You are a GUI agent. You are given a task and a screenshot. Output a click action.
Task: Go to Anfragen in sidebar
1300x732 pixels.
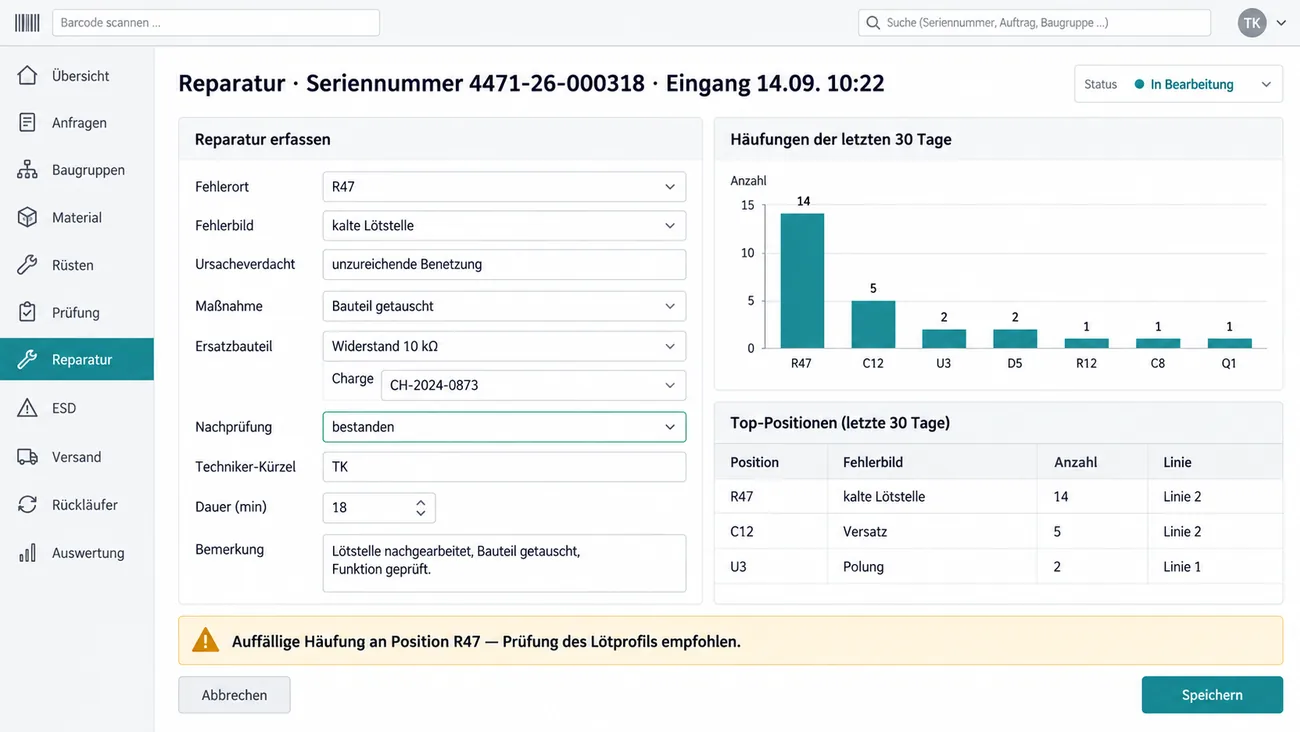click(x=77, y=123)
